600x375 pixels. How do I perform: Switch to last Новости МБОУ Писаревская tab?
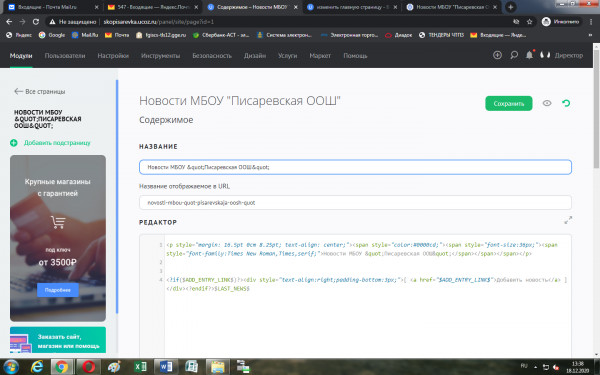coord(452,7)
